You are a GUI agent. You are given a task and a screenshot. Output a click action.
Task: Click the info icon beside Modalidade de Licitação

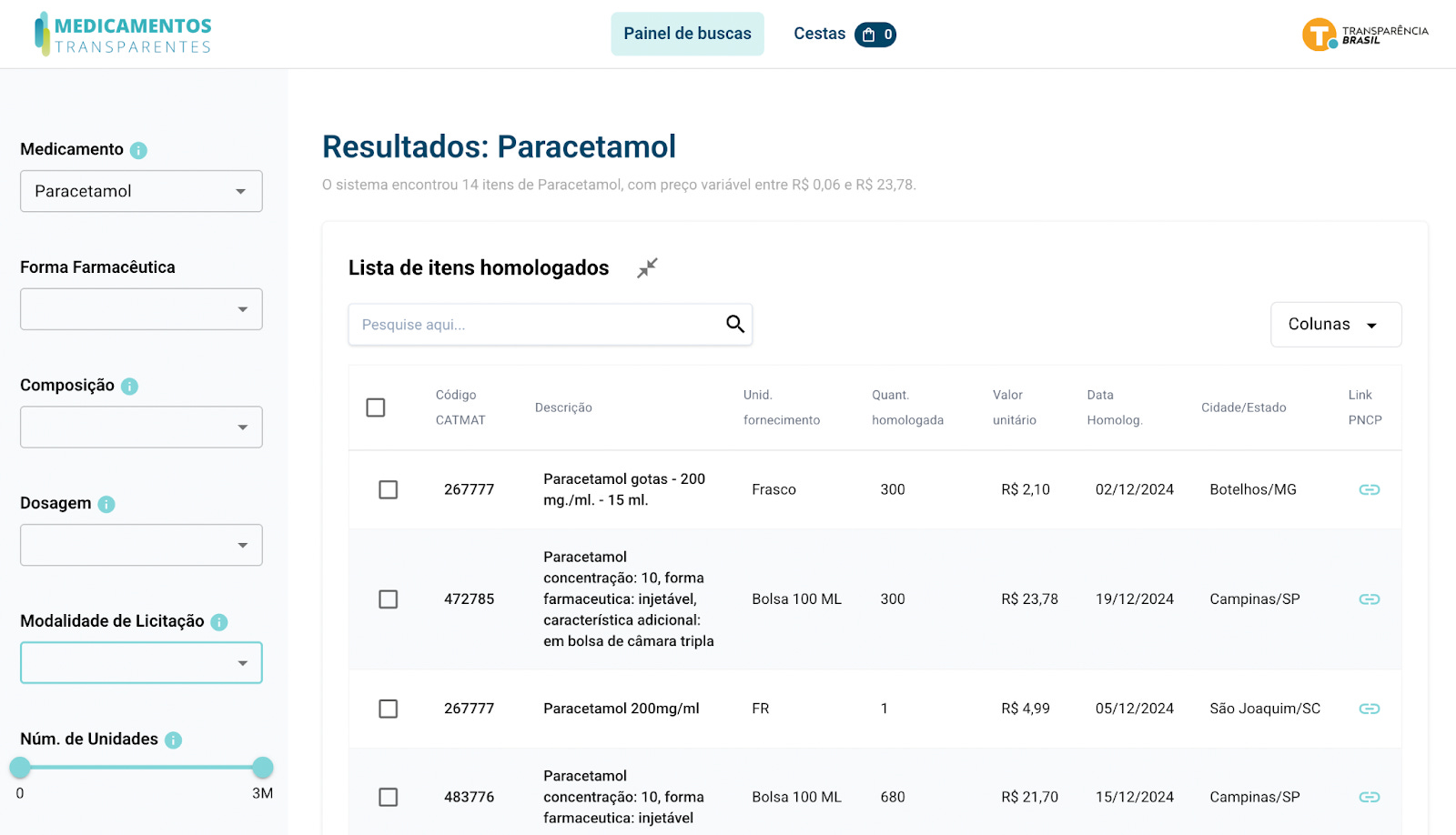(x=219, y=622)
